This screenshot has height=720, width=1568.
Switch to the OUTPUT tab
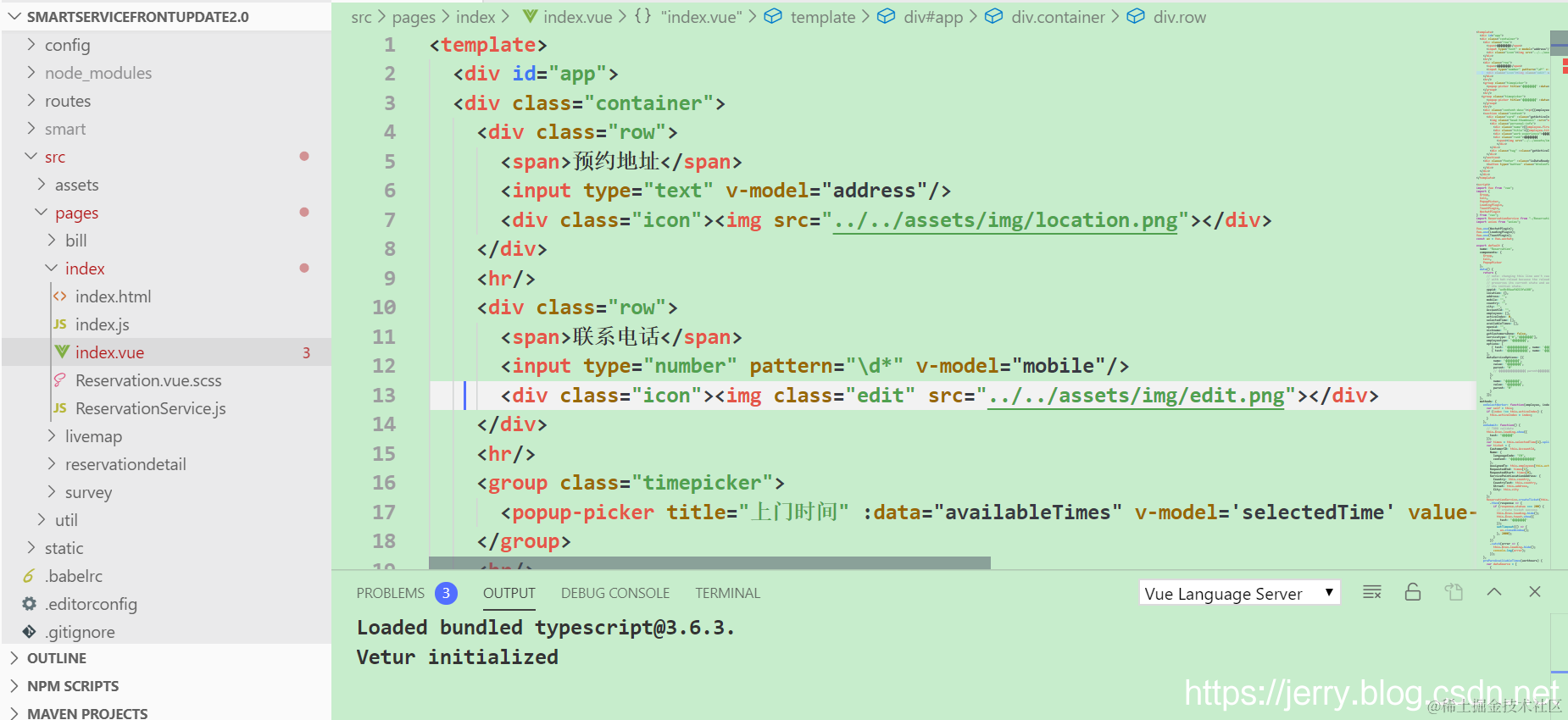tap(509, 593)
